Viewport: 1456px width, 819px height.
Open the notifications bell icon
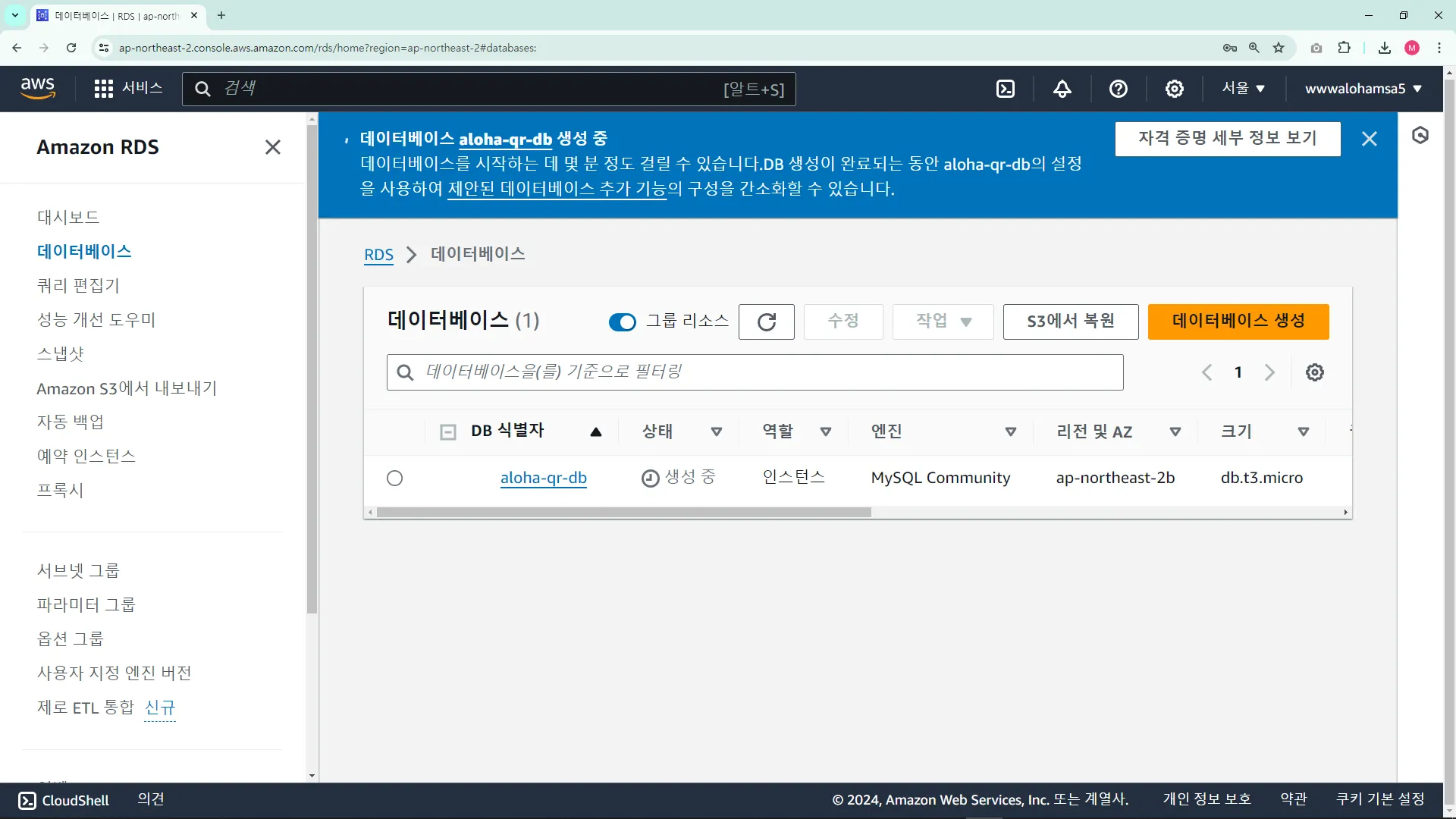pos(1062,89)
